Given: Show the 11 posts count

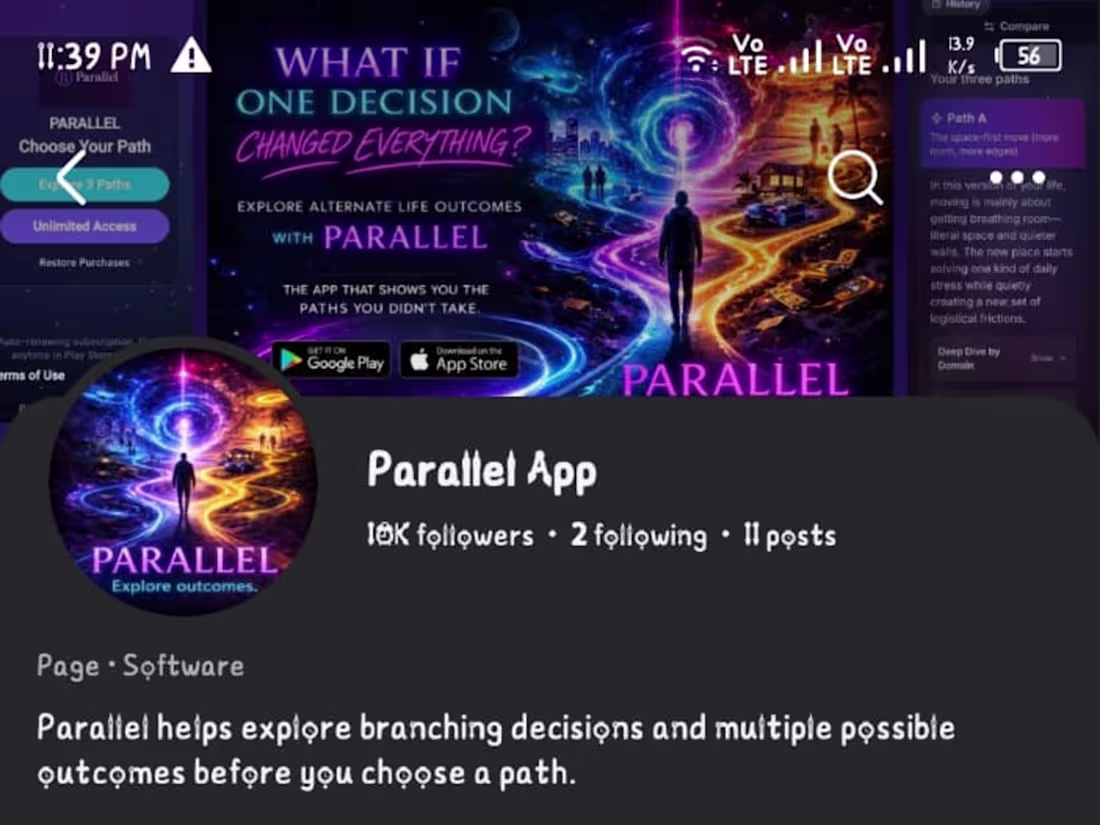Looking at the screenshot, I should (x=790, y=536).
